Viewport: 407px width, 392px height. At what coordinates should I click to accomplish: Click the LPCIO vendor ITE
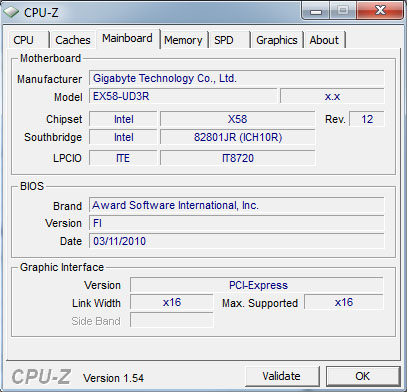tap(123, 158)
